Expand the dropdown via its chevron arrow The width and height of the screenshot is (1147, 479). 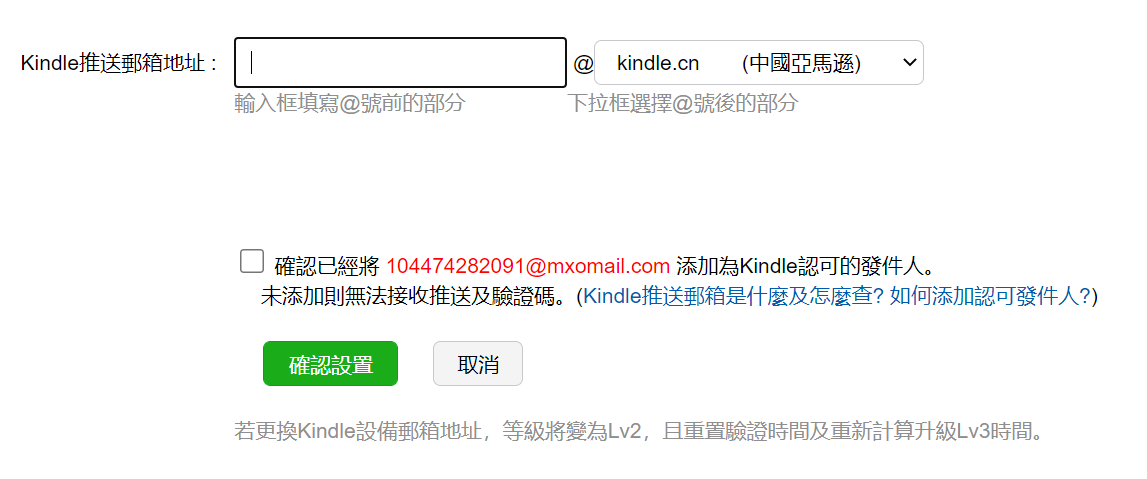coord(909,63)
